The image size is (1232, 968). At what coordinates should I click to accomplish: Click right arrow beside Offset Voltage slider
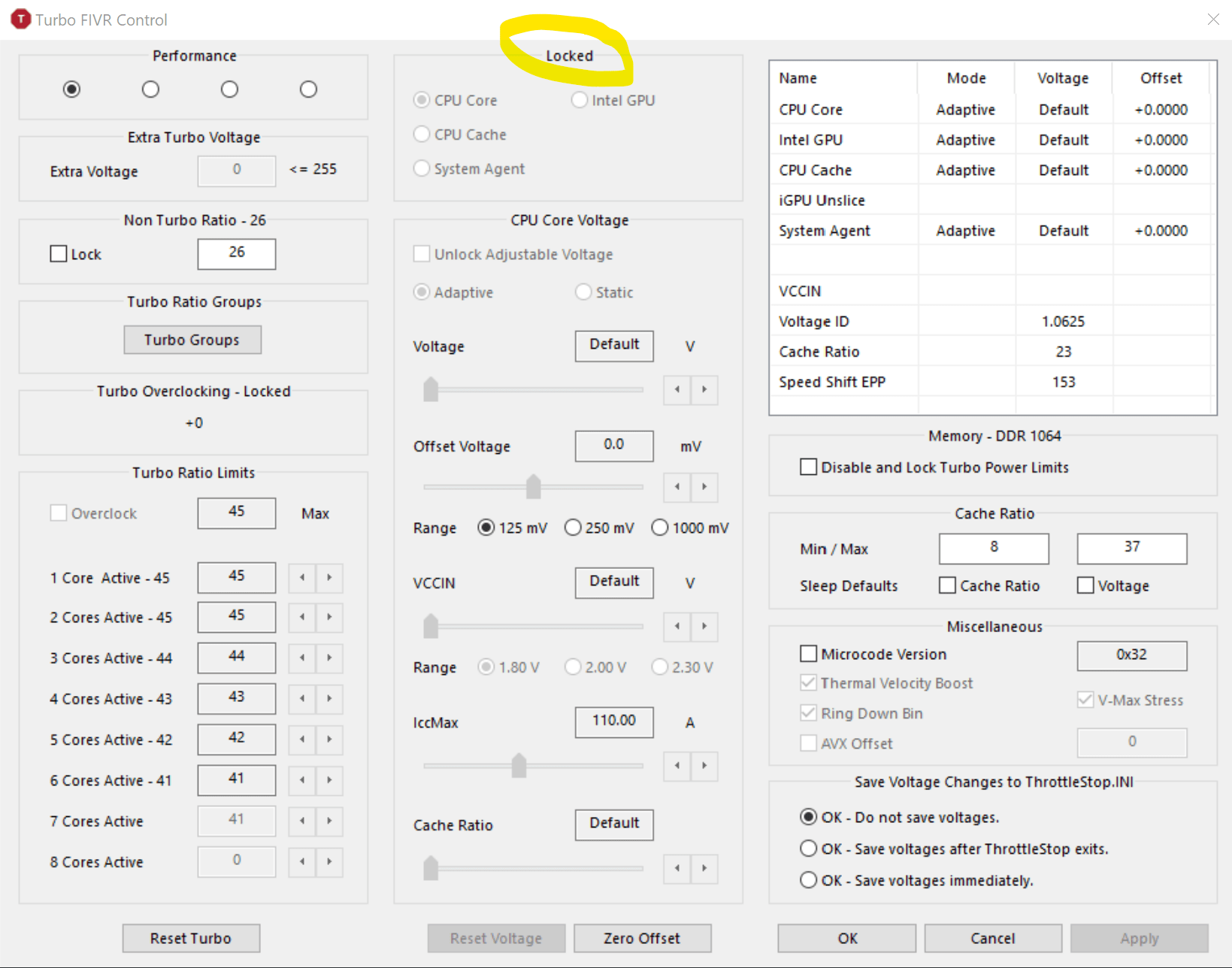point(704,487)
